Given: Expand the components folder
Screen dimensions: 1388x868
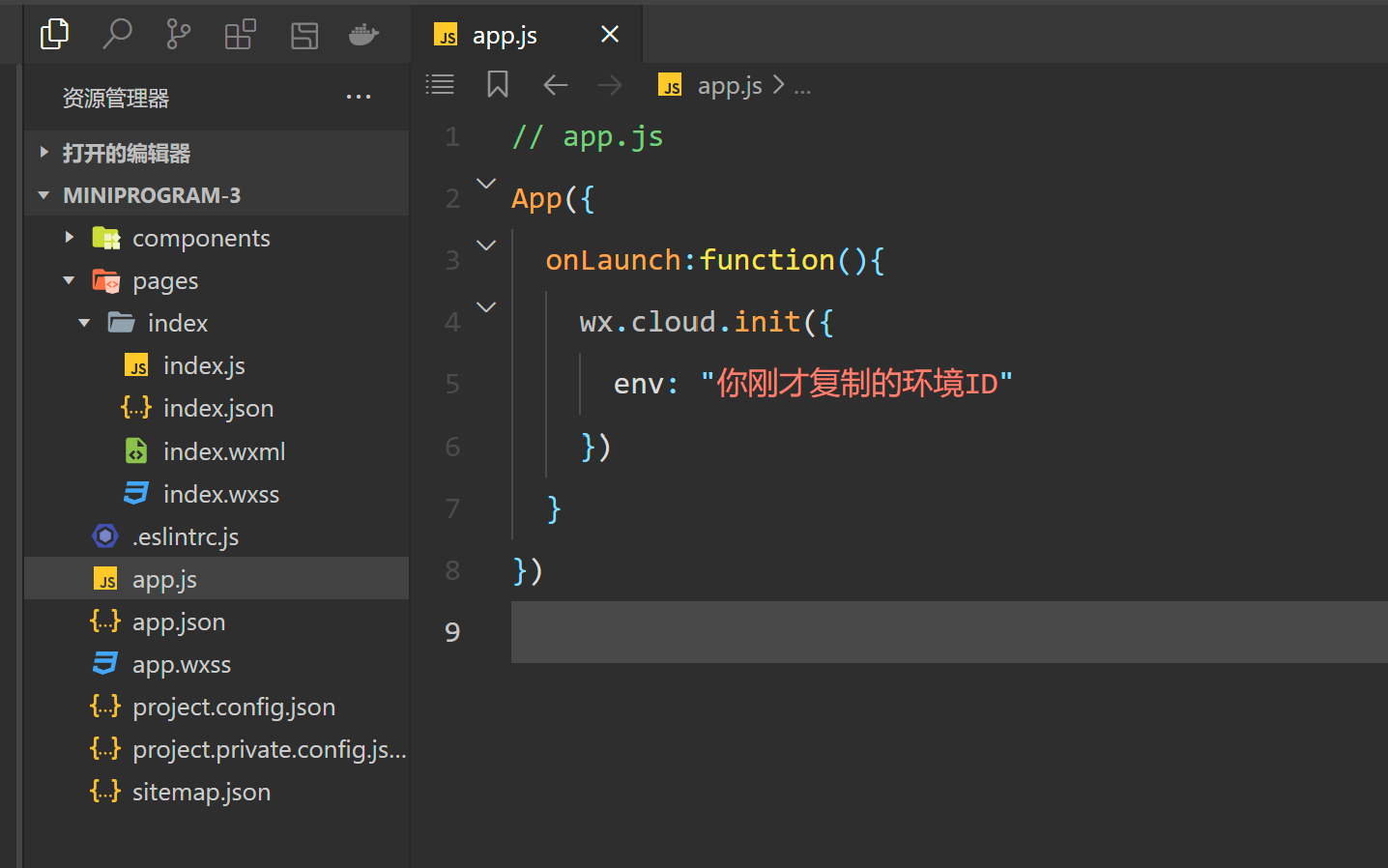Looking at the screenshot, I should tap(69, 237).
